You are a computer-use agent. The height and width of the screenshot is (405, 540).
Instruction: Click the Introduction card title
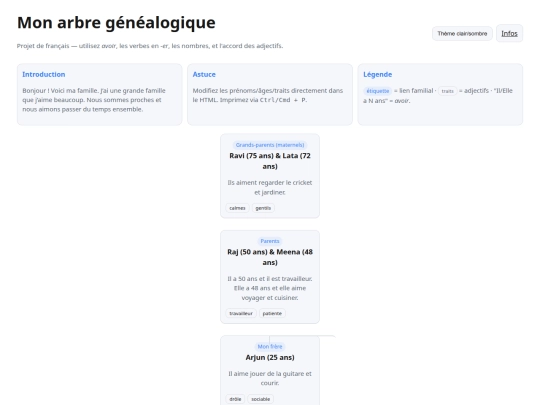coord(44,74)
